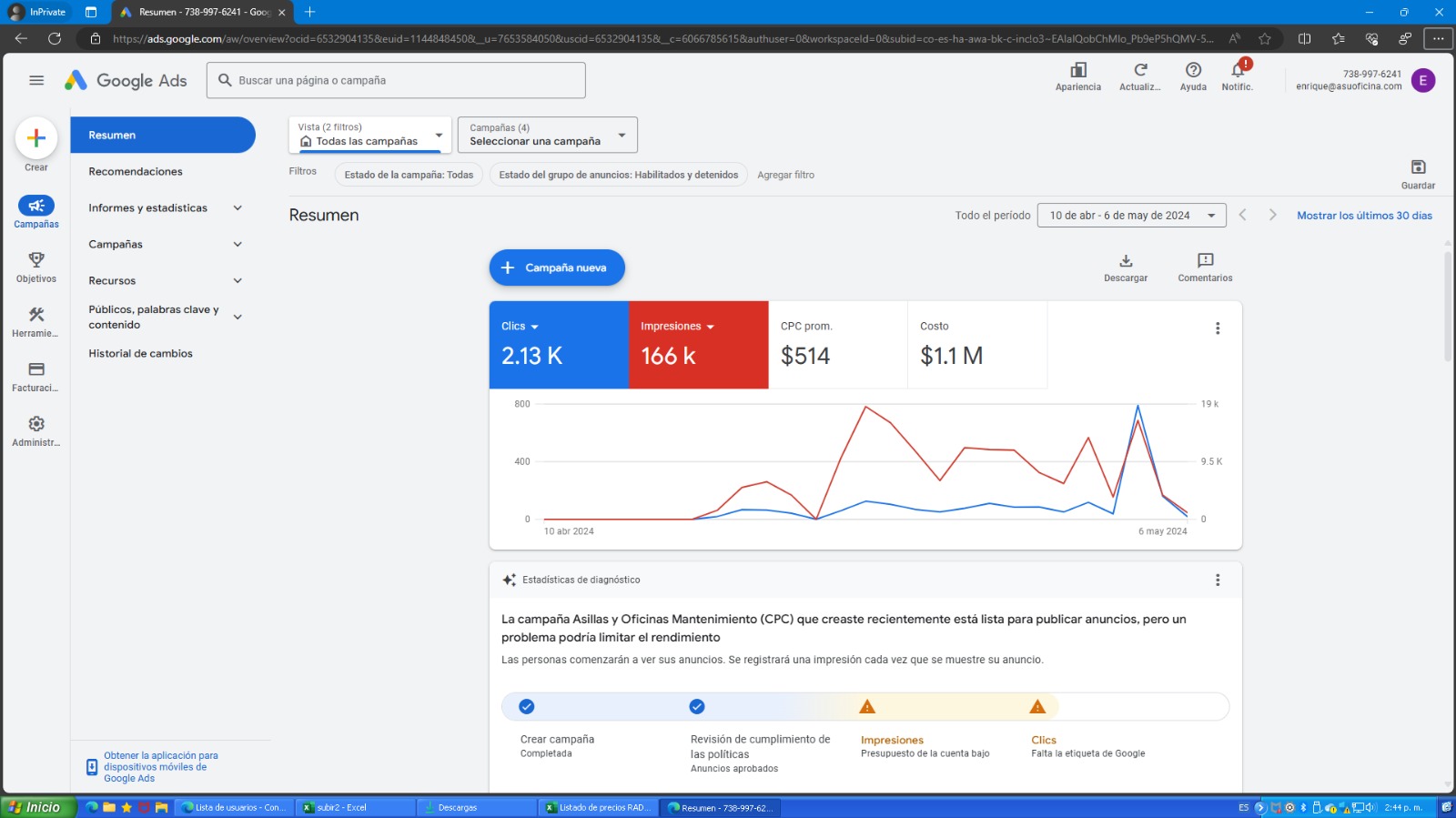Open Seleccionar una campaña dropdown
The image size is (1456, 818).
(x=547, y=135)
